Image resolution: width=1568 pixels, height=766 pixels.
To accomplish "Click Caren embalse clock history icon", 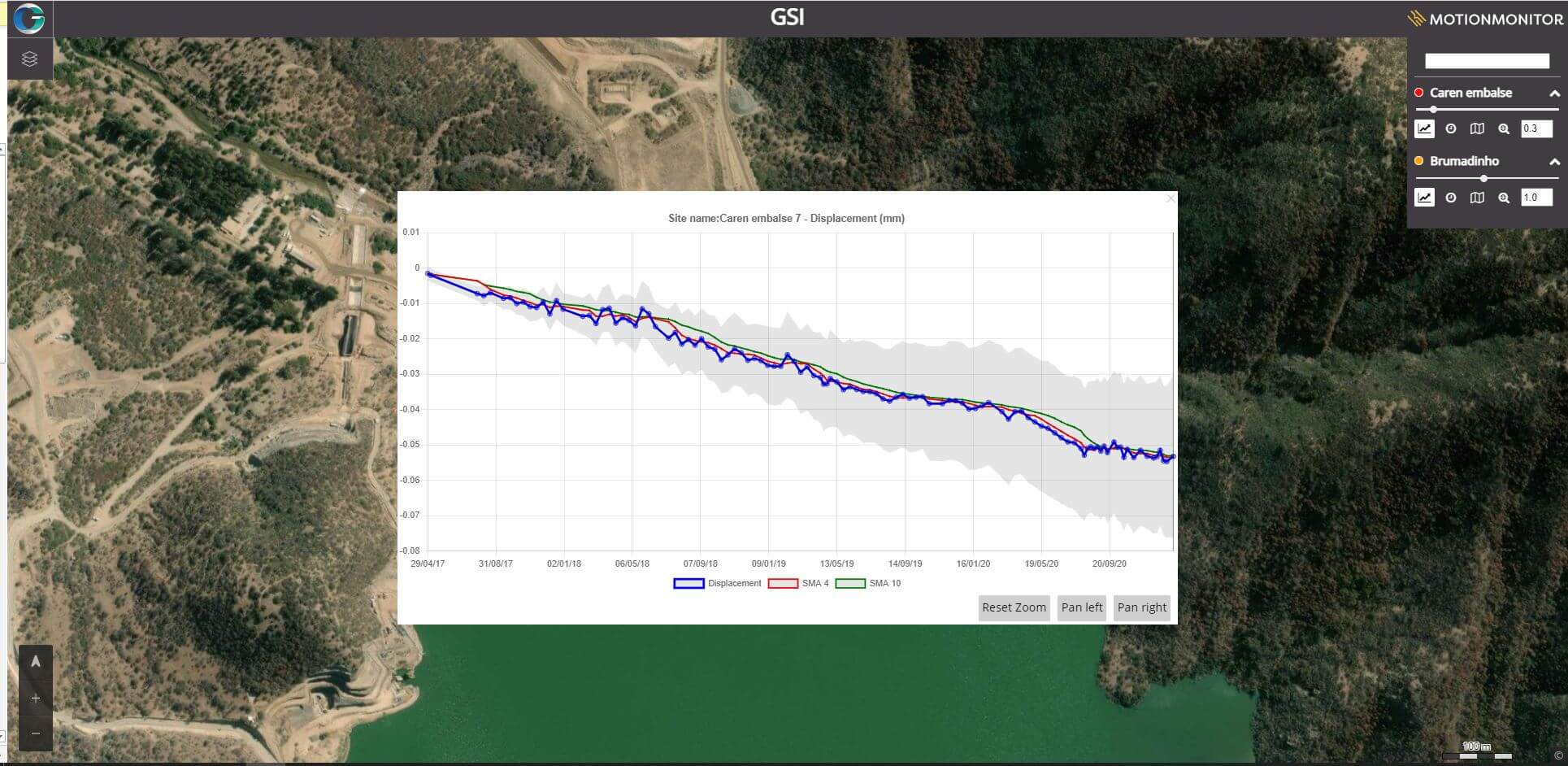I will click(x=1451, y=128).
